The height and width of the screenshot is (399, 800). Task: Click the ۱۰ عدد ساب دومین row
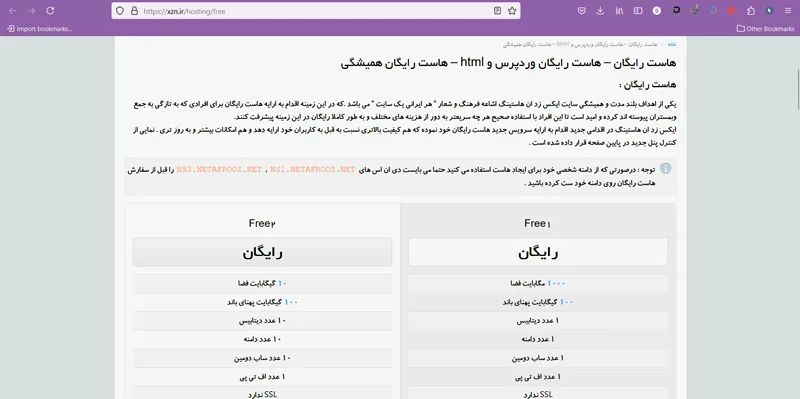click(262, 358)
